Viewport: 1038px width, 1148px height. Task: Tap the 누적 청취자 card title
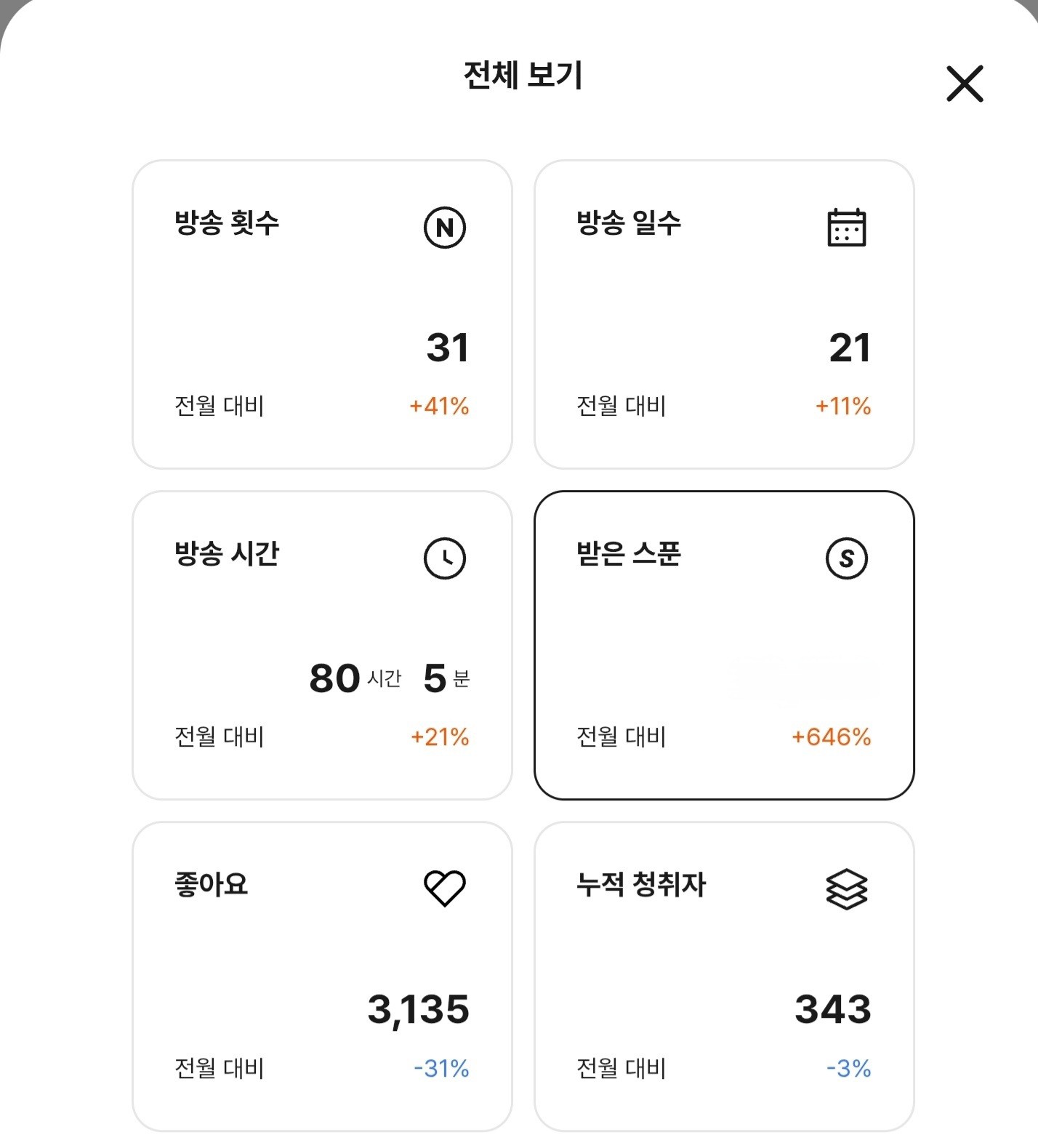coord(641,884)
